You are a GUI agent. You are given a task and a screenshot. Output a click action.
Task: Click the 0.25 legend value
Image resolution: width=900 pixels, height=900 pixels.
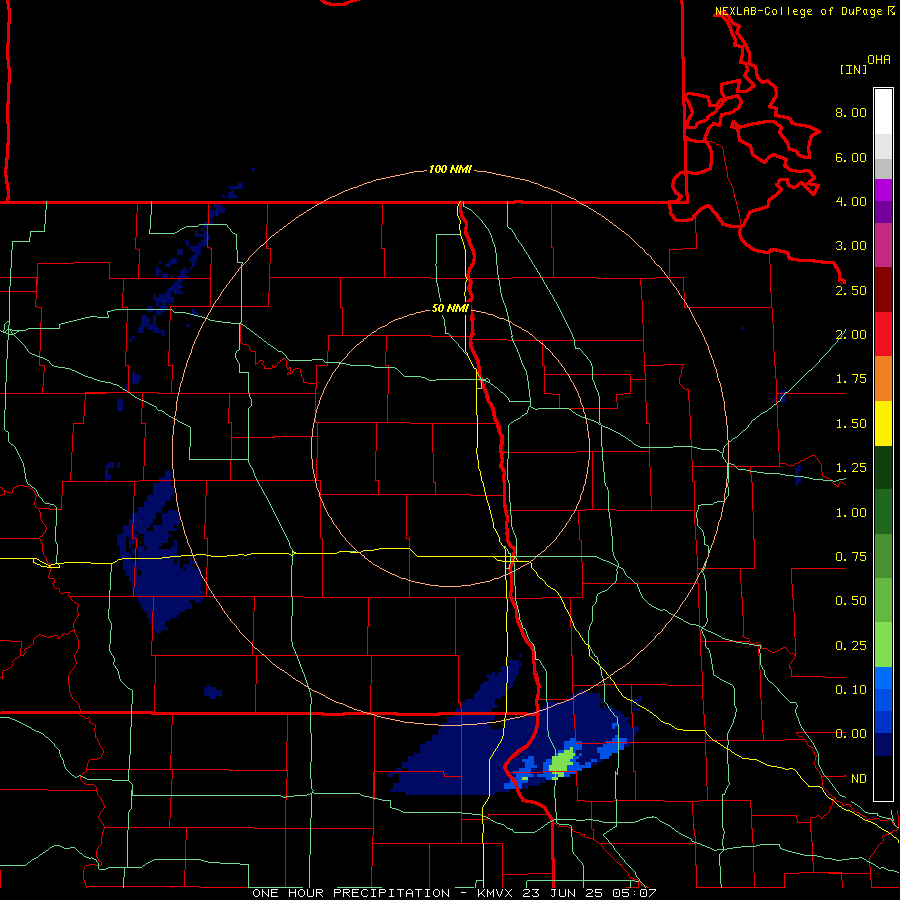click(851, 646)
